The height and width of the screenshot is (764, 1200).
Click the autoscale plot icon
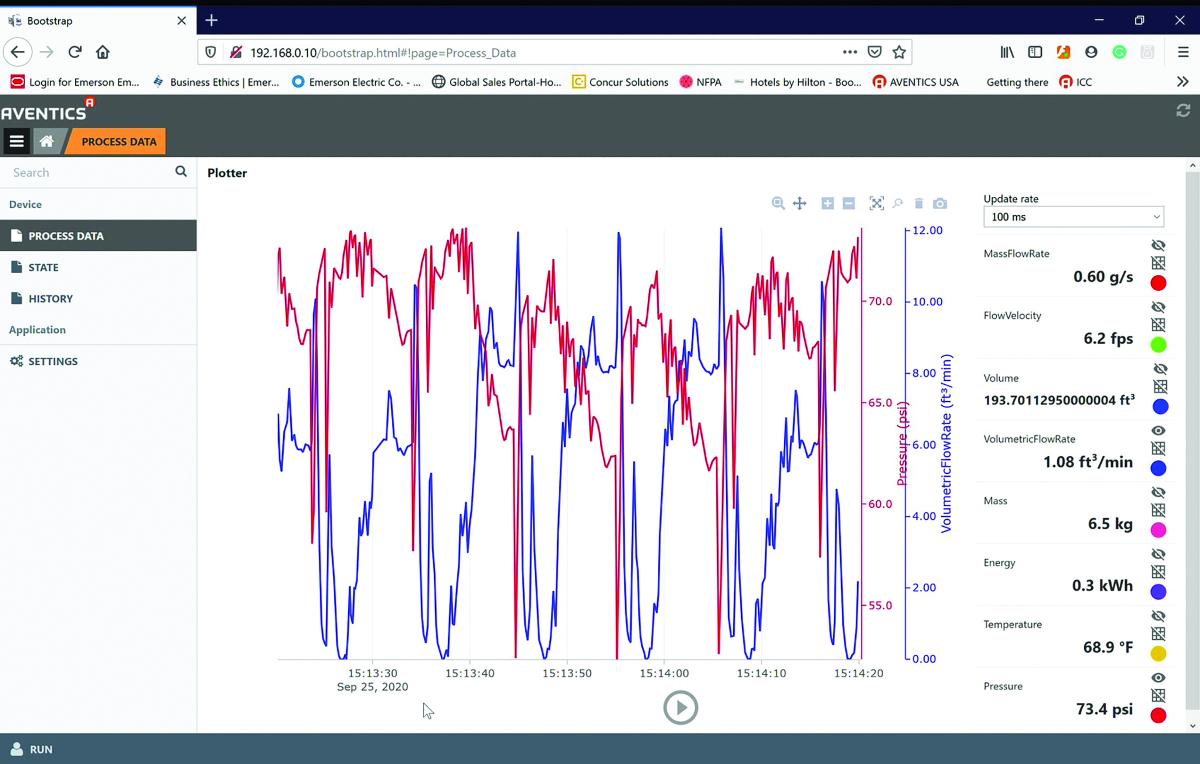(x=876, y=203)
